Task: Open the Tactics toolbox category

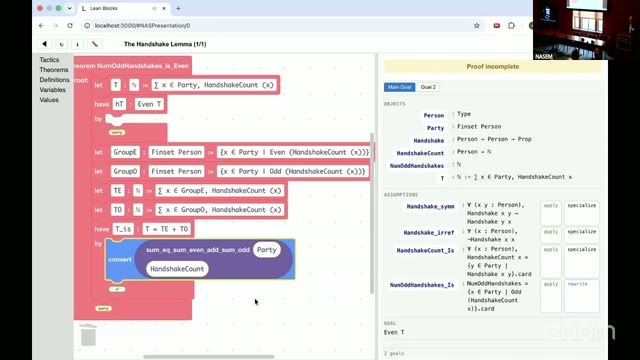Action: pyautogui.click(x=49, y=60)
